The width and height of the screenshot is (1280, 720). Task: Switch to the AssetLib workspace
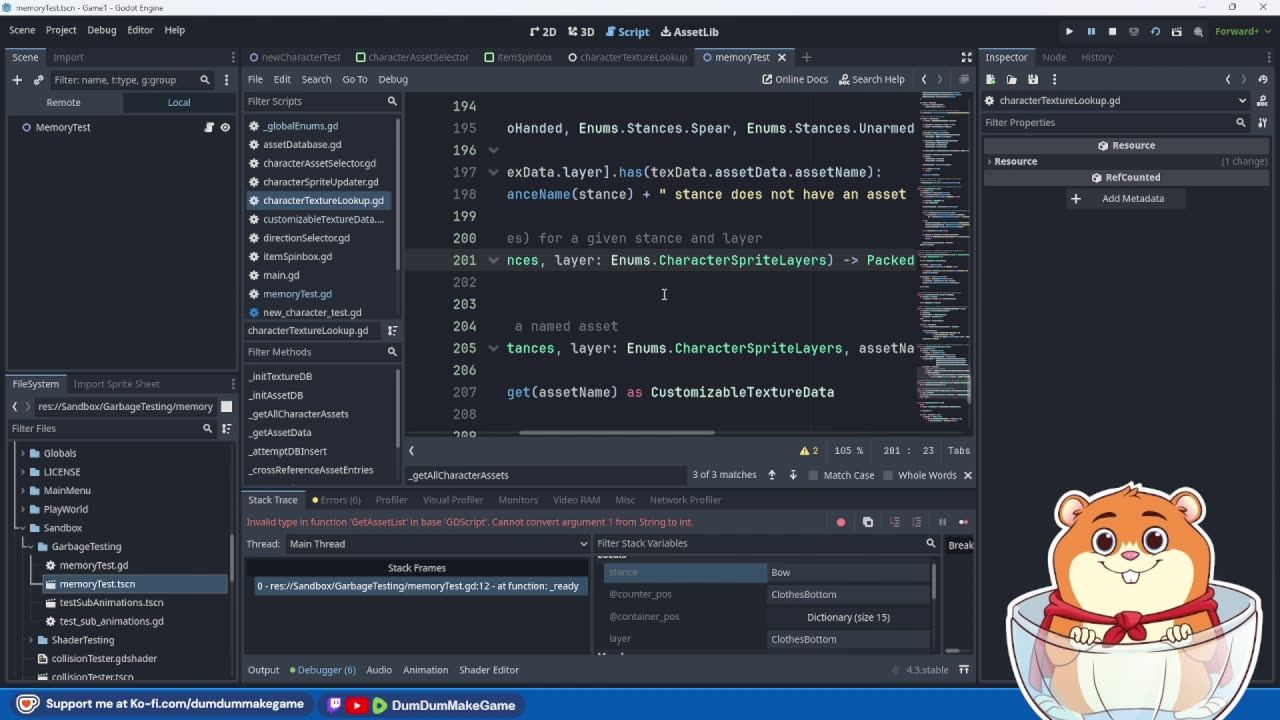coord(688,32)
